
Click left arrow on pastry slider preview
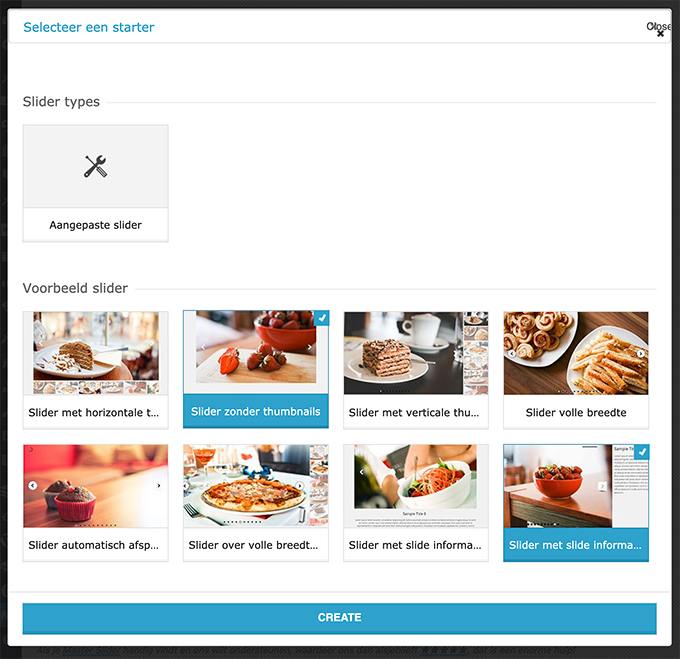click(512, 353)
